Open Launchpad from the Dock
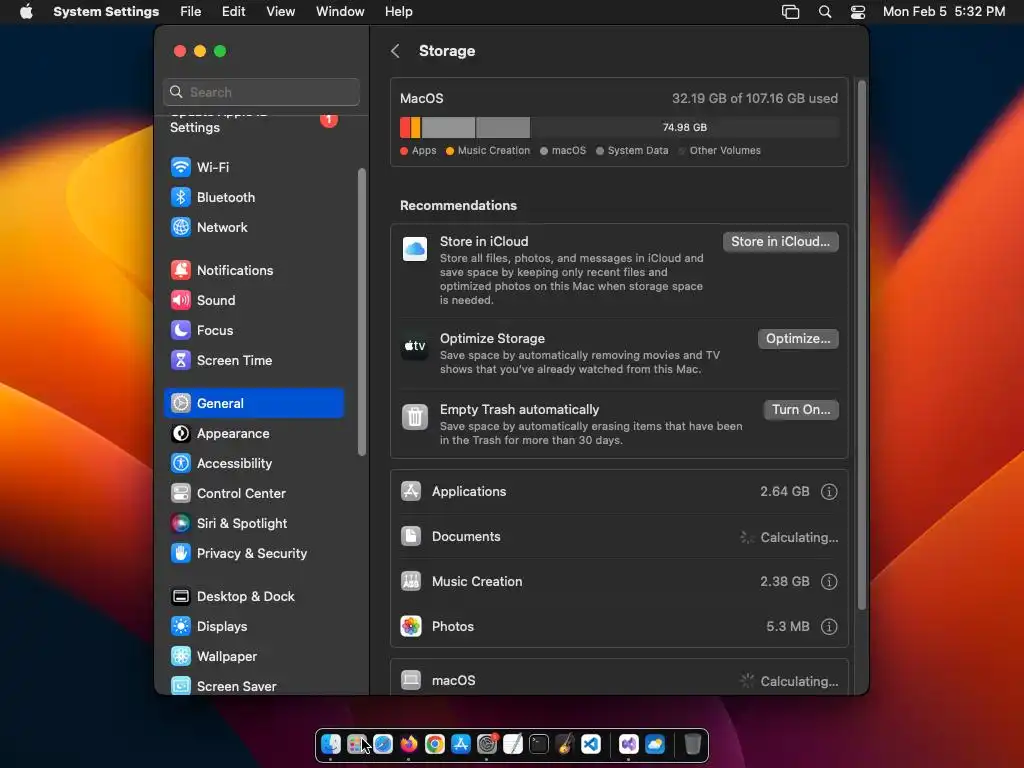Screen dimensions: 1024x768 point(357,744)
